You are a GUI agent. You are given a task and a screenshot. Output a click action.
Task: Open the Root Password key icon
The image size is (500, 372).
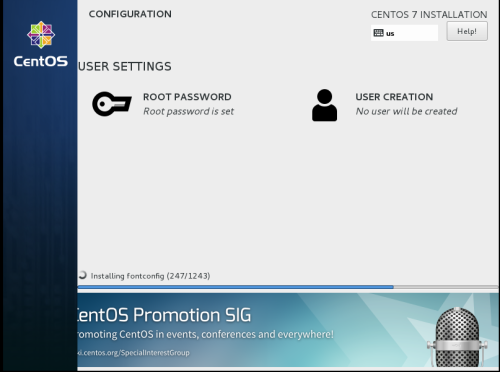pos(112,104)
